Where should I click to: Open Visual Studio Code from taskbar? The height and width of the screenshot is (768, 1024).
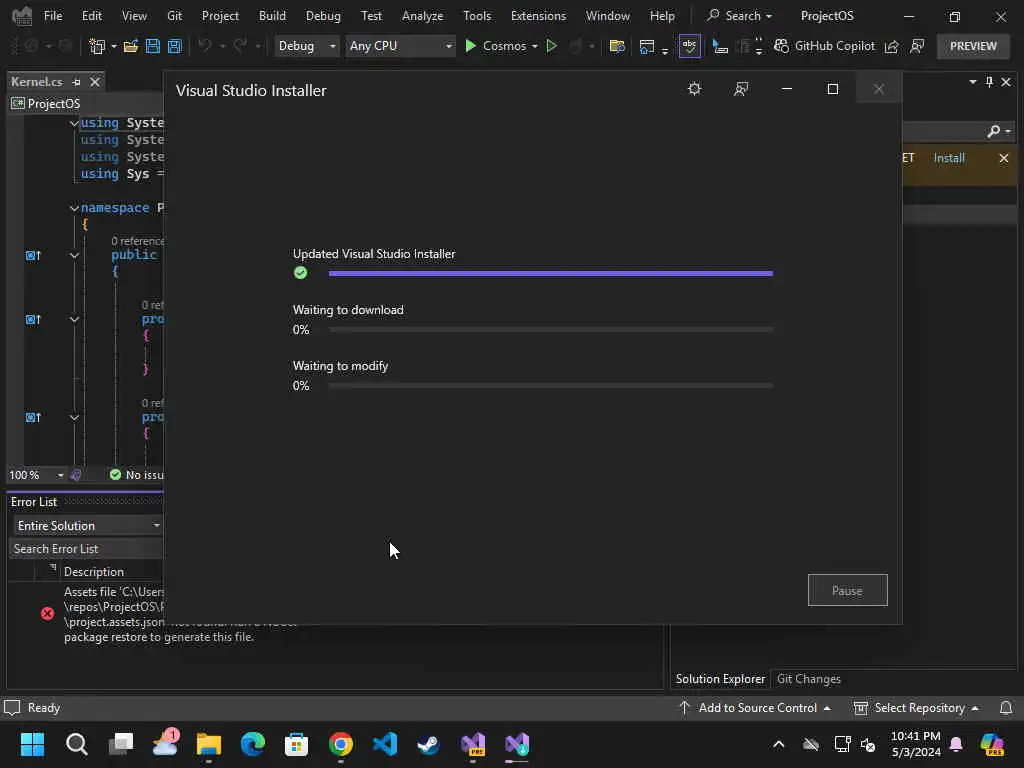click(x=385, y=744)
